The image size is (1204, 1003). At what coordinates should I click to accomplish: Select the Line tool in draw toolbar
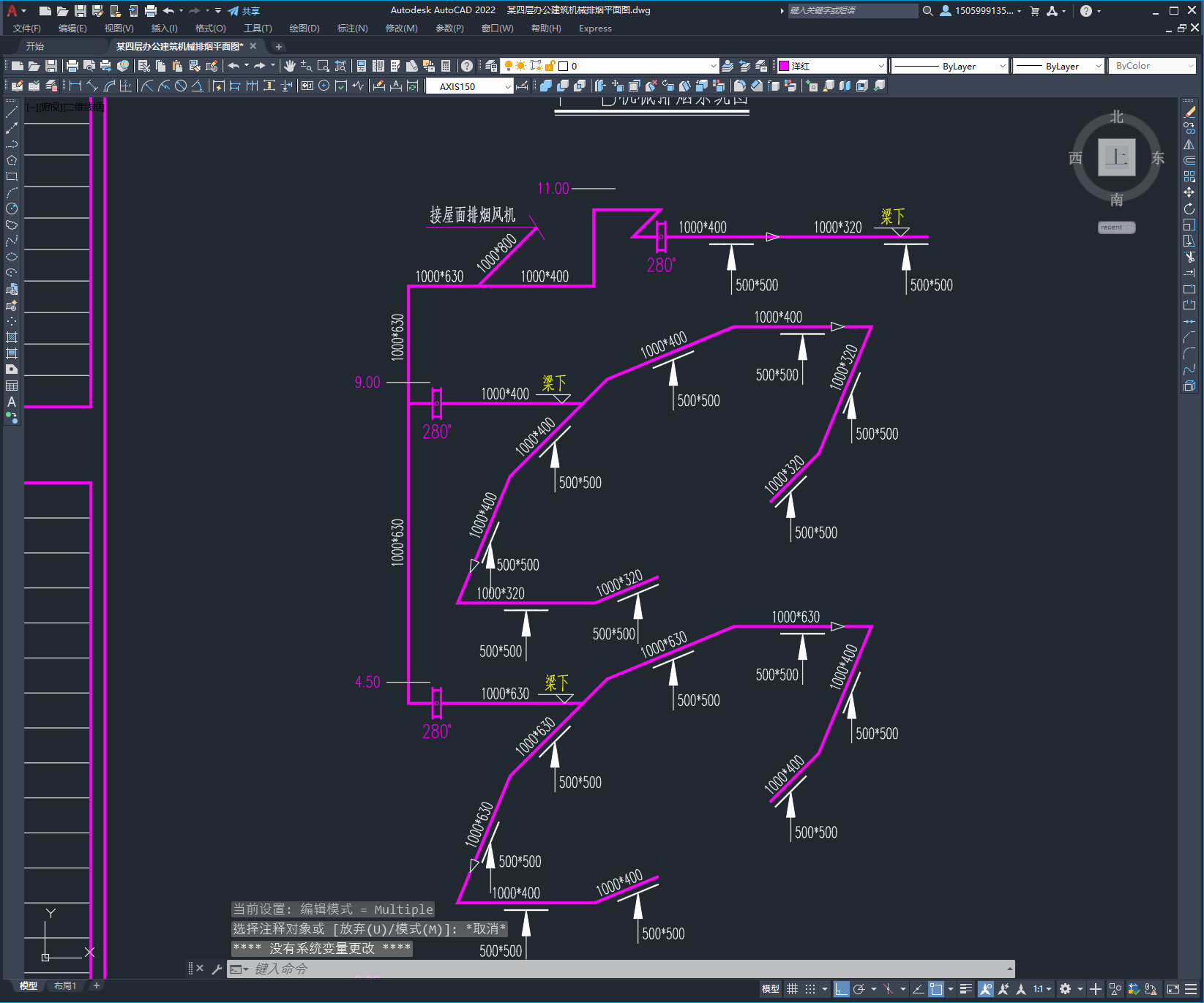coord(12,112)
